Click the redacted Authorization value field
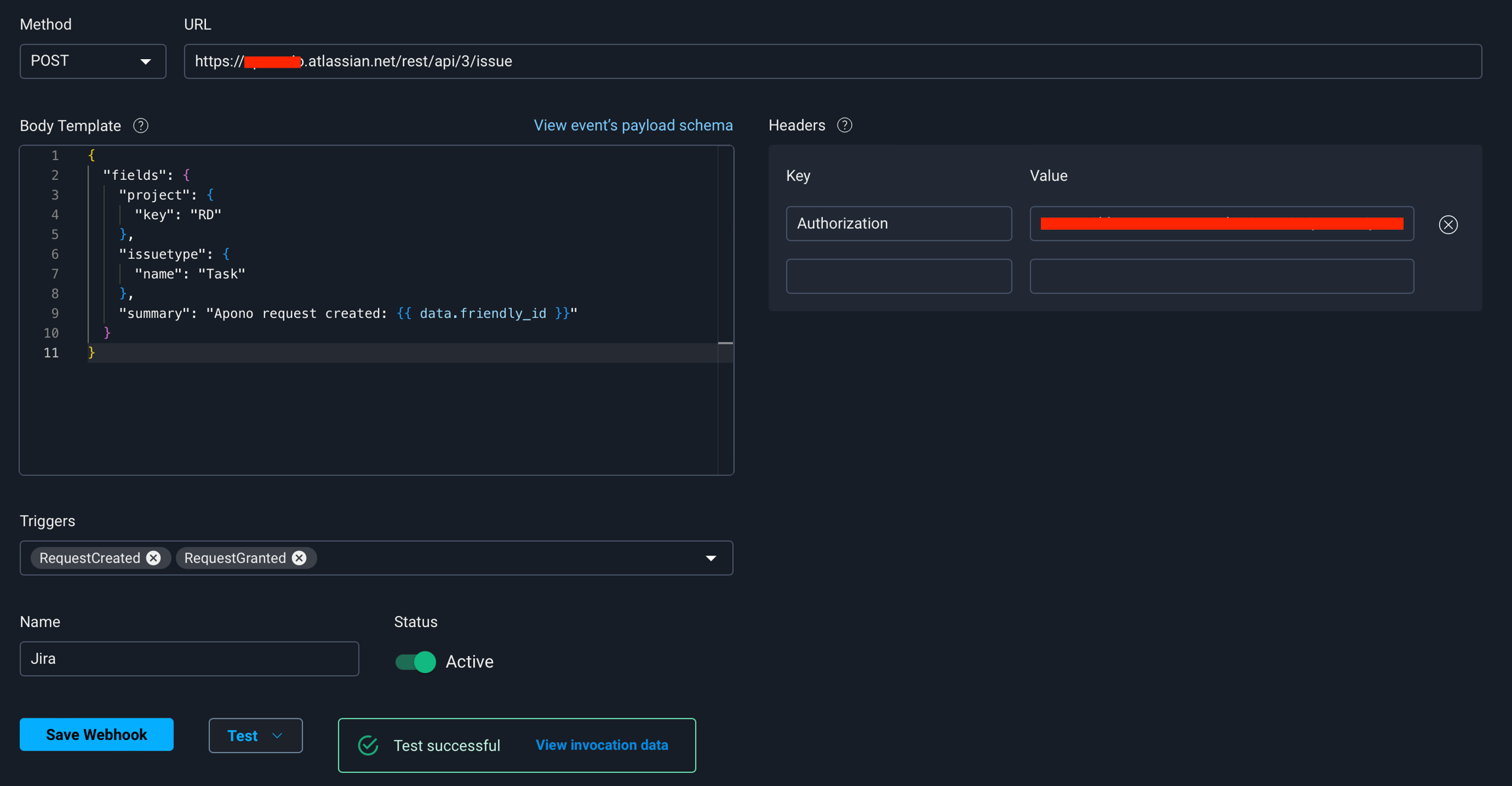Viewport: 1512px width, 786px height. point(1221,223)
